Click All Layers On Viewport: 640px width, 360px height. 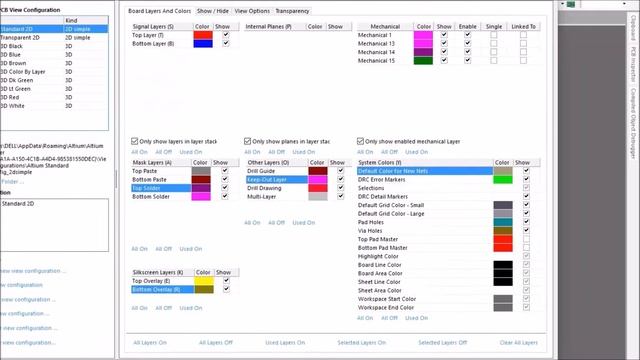(x=150, y=342)
